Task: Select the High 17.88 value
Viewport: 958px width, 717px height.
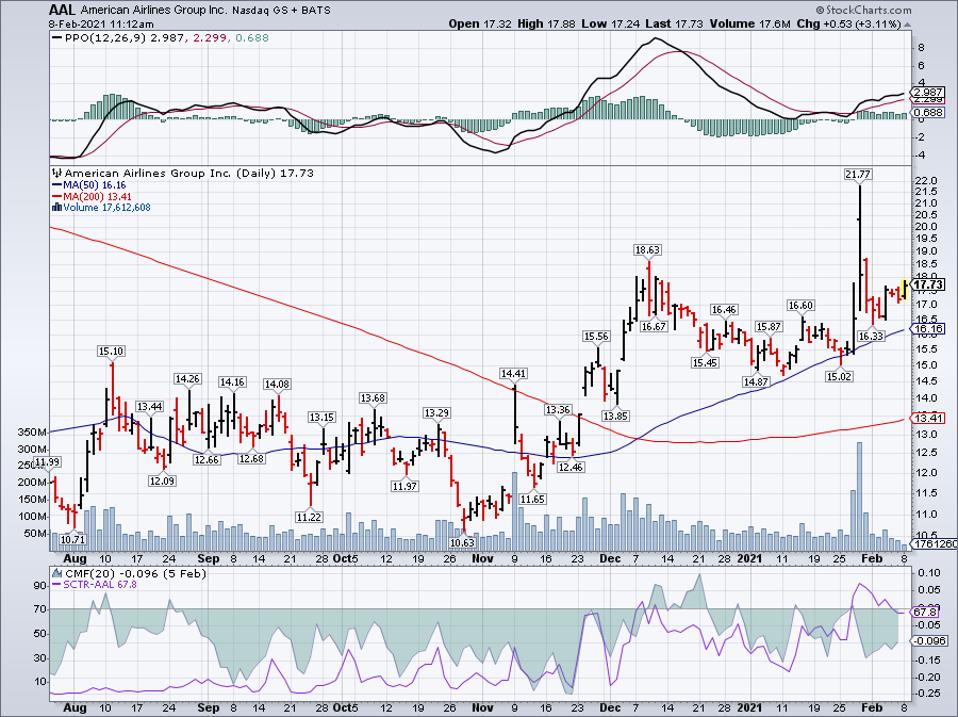Action: 546,24
